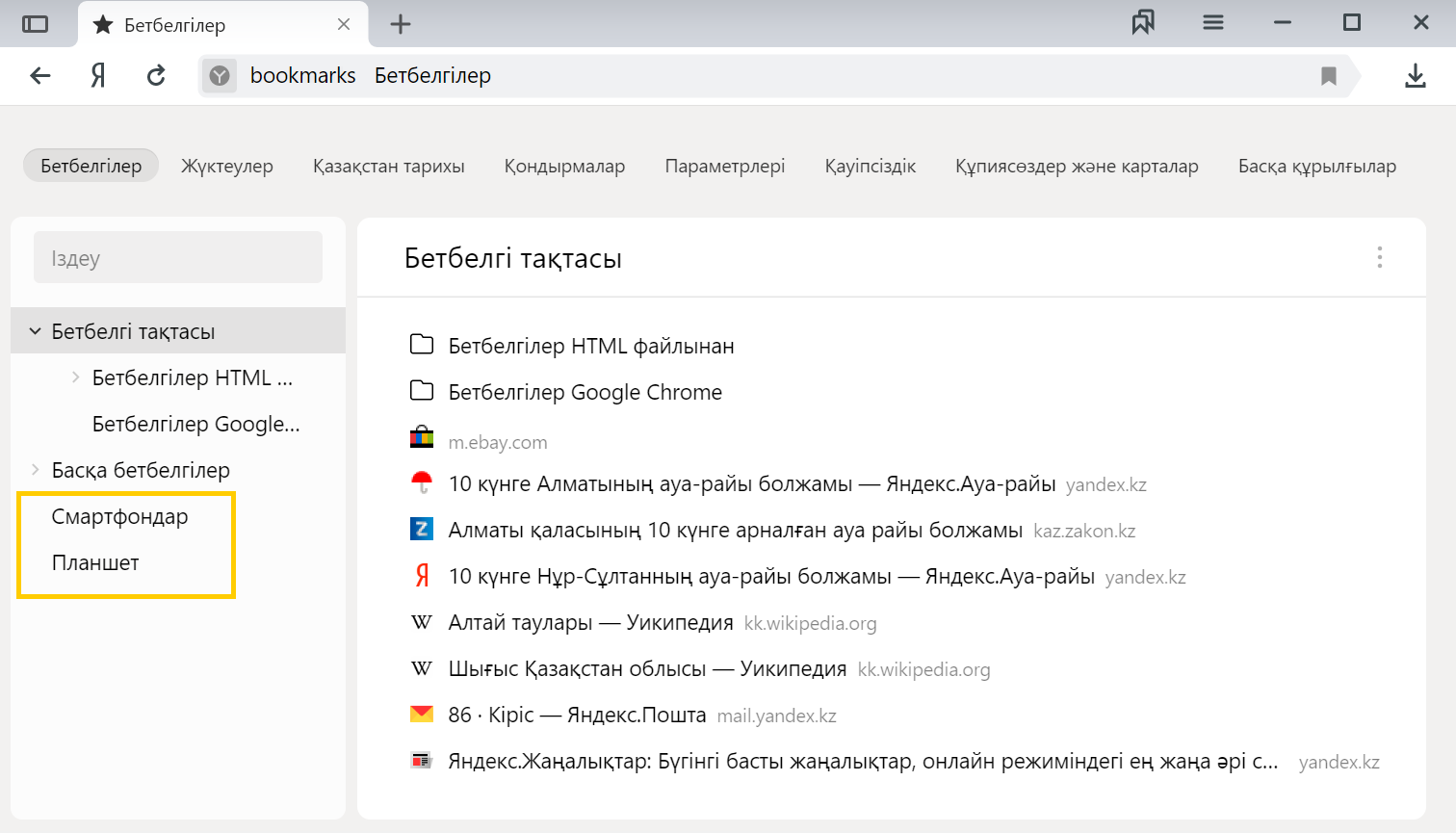This screenshot has width=1456, height=833.
Task: Click the site info icon in address bar
Action: 220,75
